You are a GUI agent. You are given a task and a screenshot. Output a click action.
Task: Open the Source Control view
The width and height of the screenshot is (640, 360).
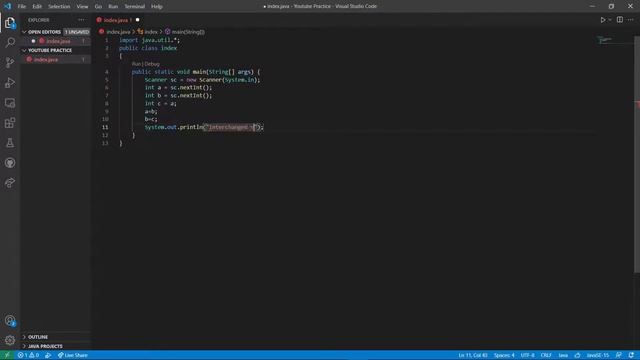pos(10,62)
